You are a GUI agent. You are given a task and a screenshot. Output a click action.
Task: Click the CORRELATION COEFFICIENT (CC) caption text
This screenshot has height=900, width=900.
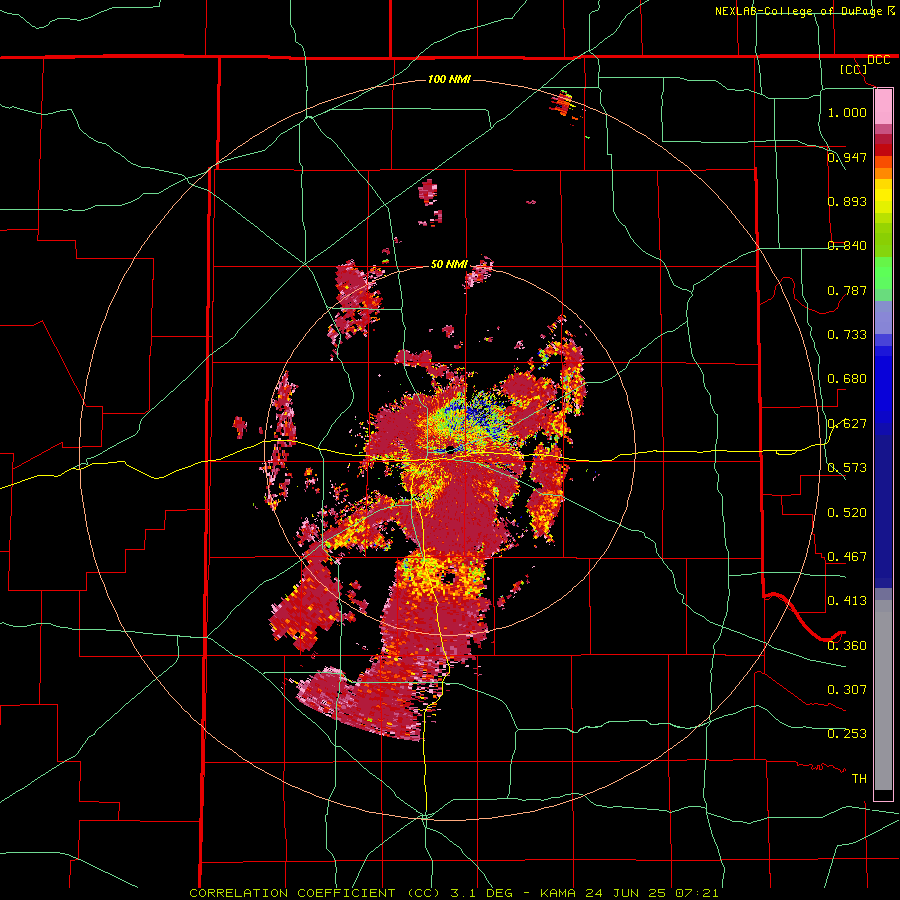315,893
